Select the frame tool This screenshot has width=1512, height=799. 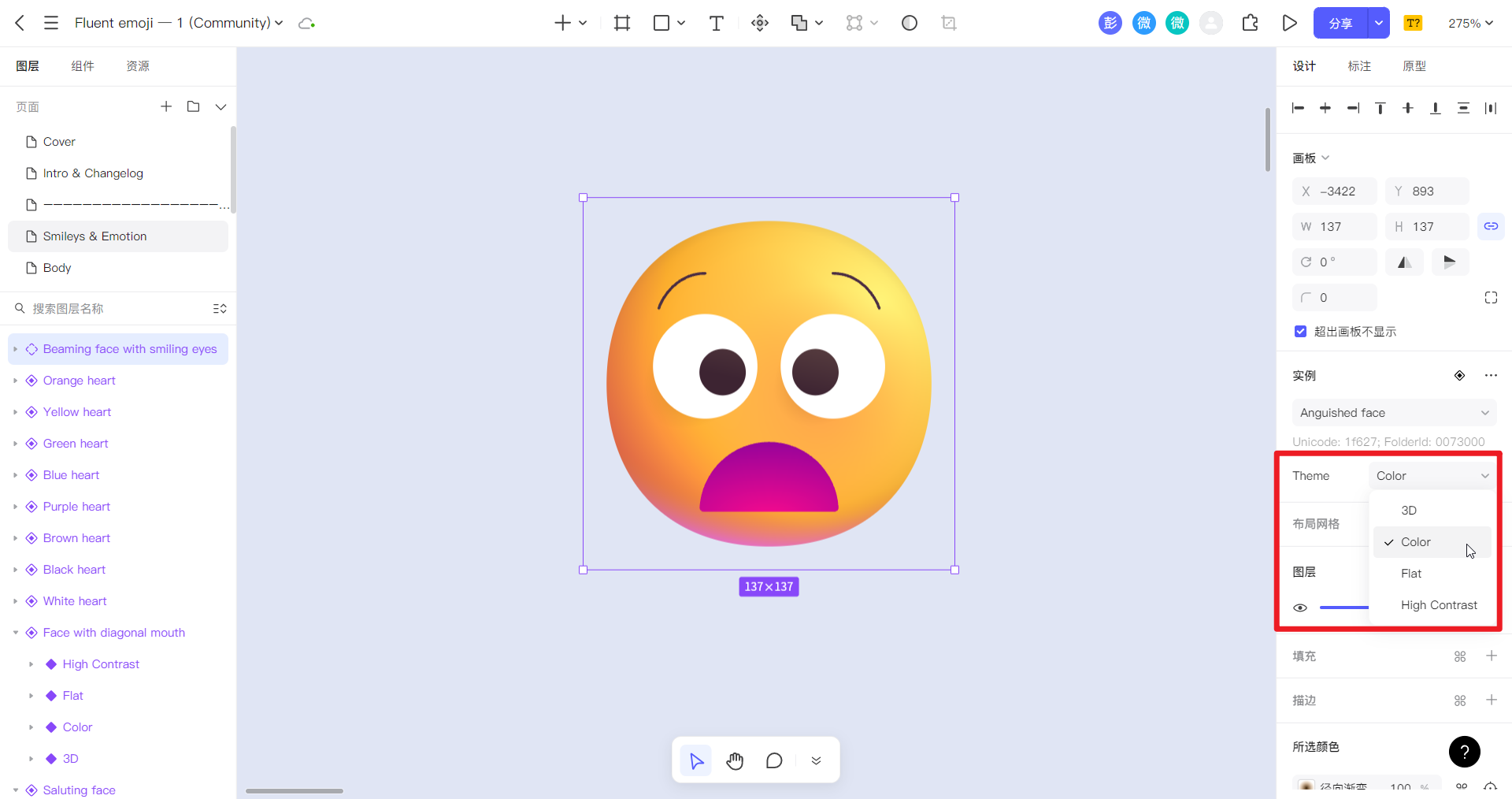(x=622, y=23)
